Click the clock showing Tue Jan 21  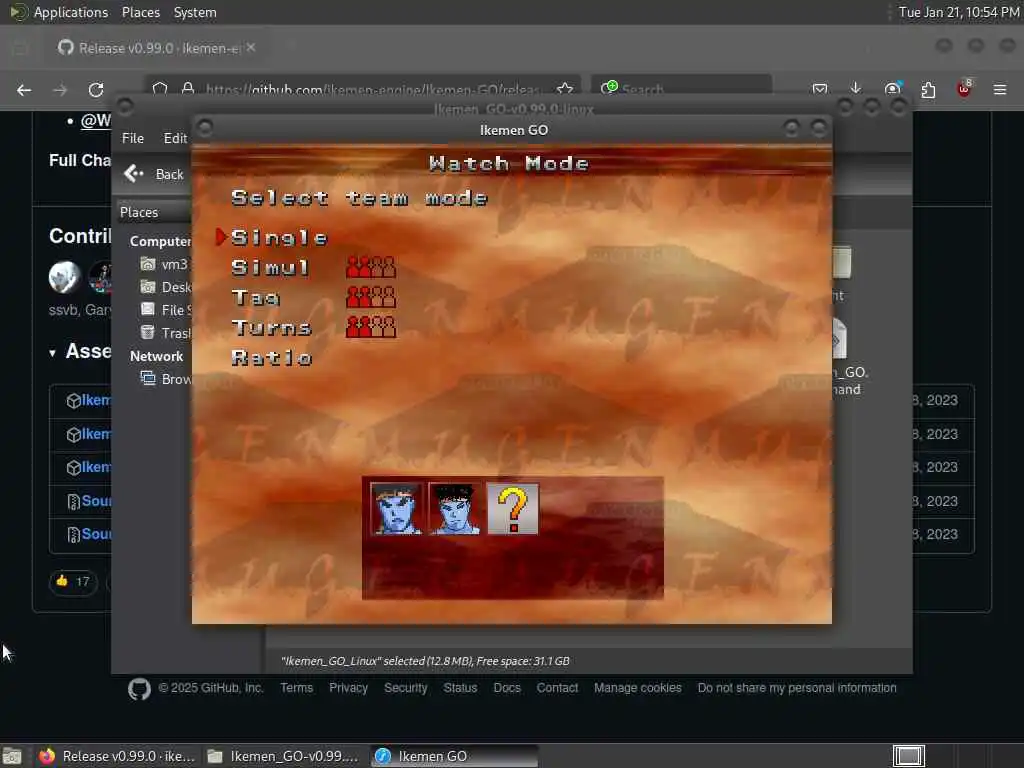pos(959,12)
